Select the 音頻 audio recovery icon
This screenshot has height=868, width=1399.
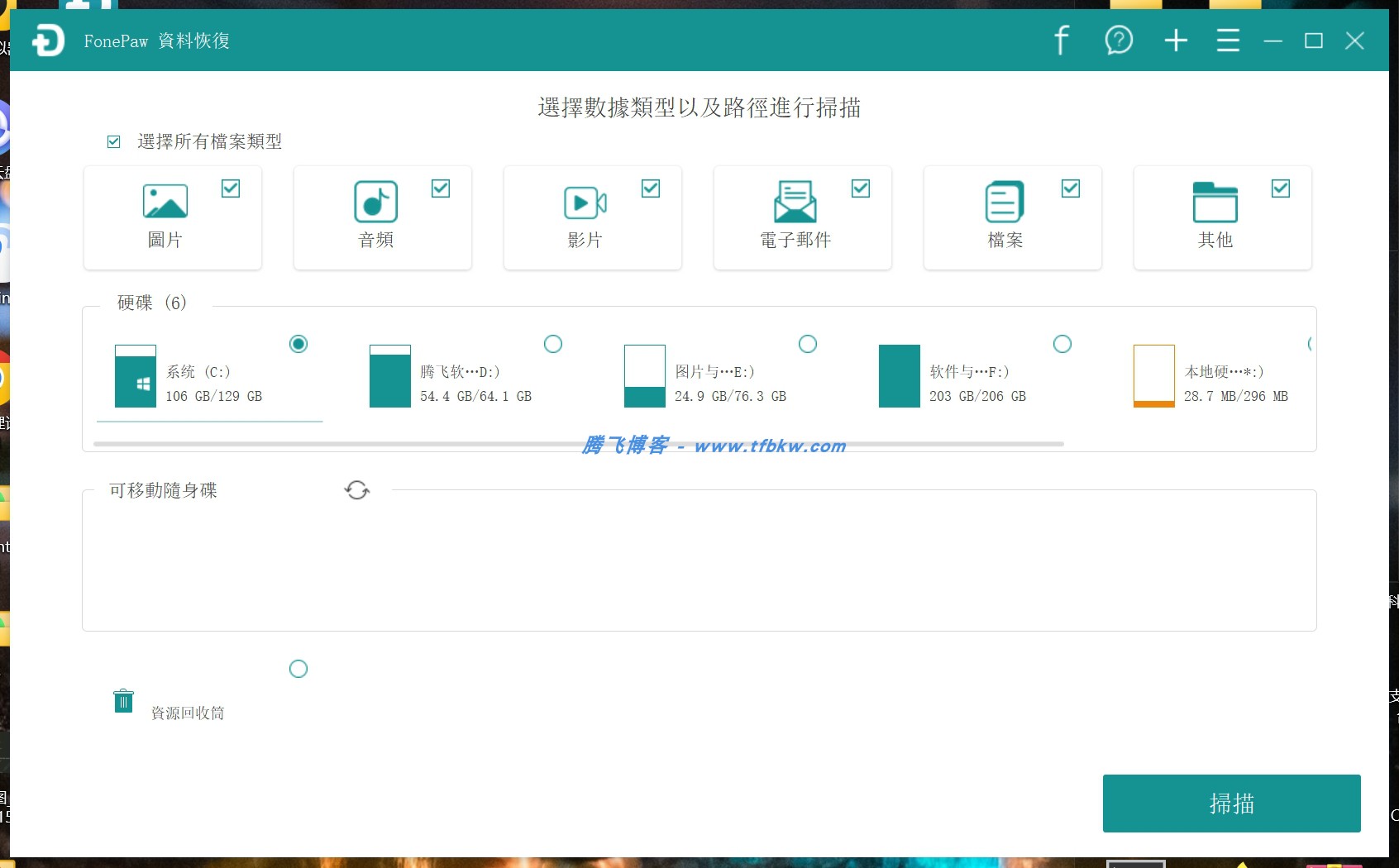(375, 202)
